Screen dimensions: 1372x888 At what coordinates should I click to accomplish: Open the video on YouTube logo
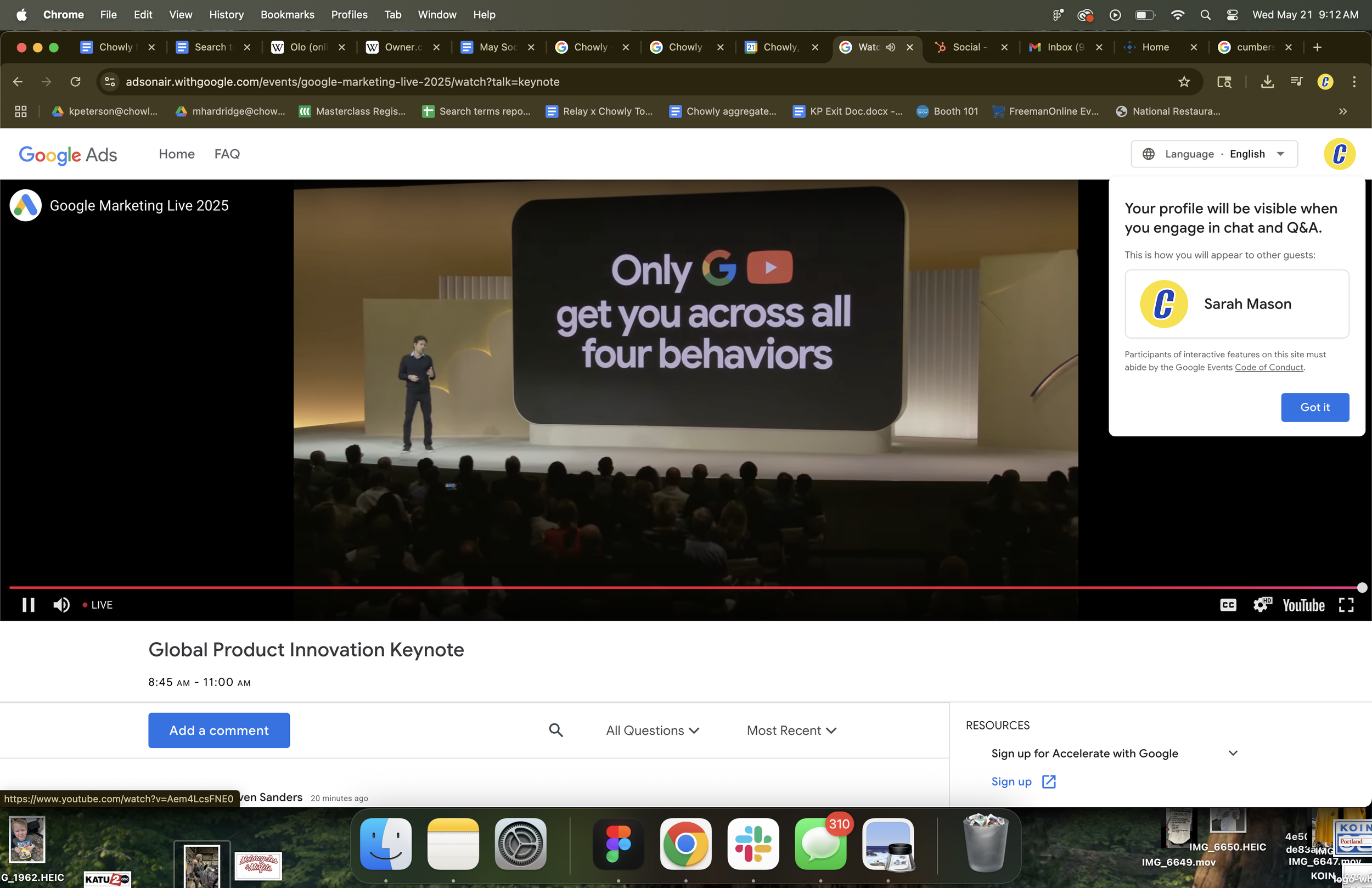1303,605
